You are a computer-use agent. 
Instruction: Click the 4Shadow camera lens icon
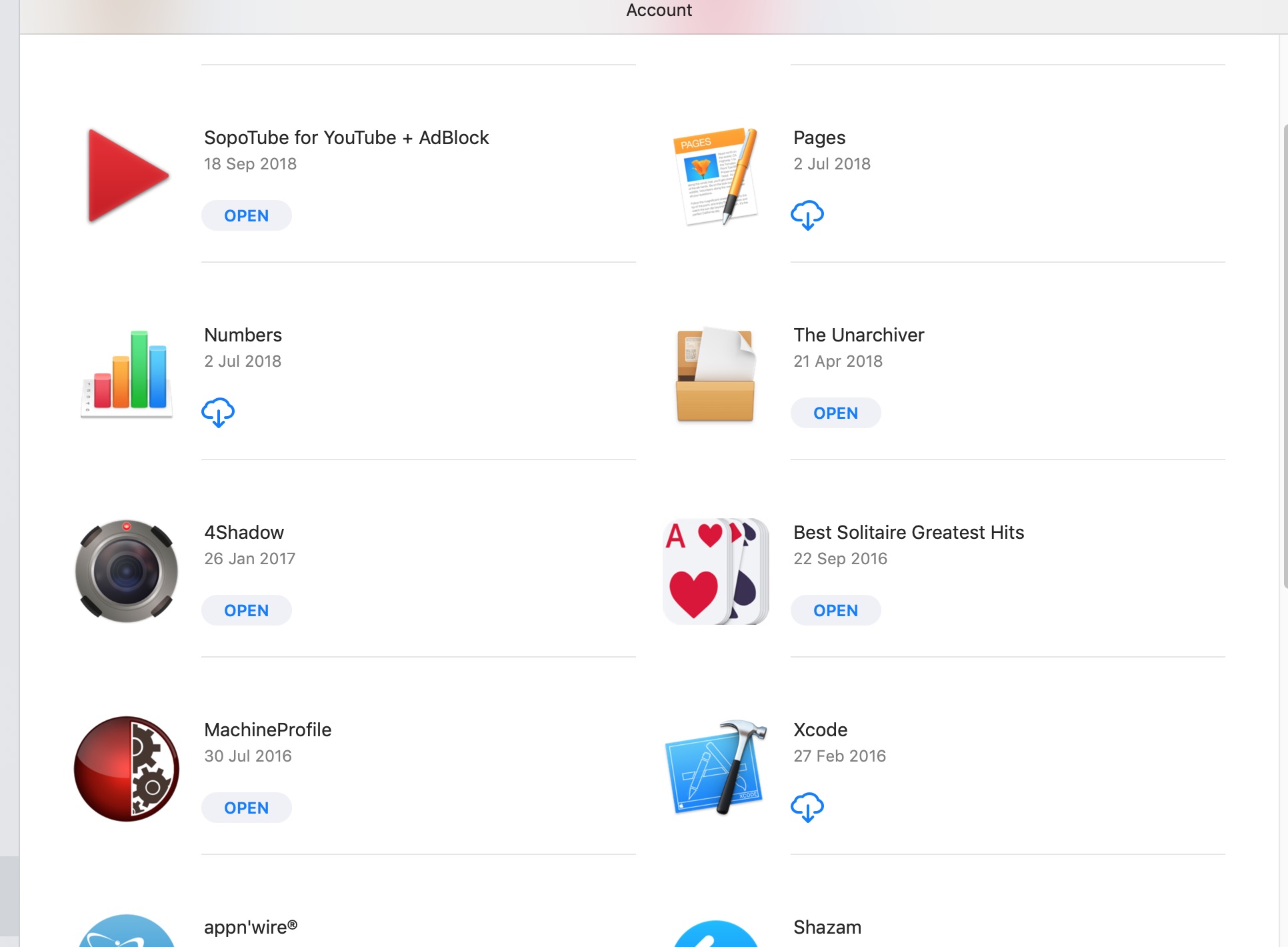point(126,571)
